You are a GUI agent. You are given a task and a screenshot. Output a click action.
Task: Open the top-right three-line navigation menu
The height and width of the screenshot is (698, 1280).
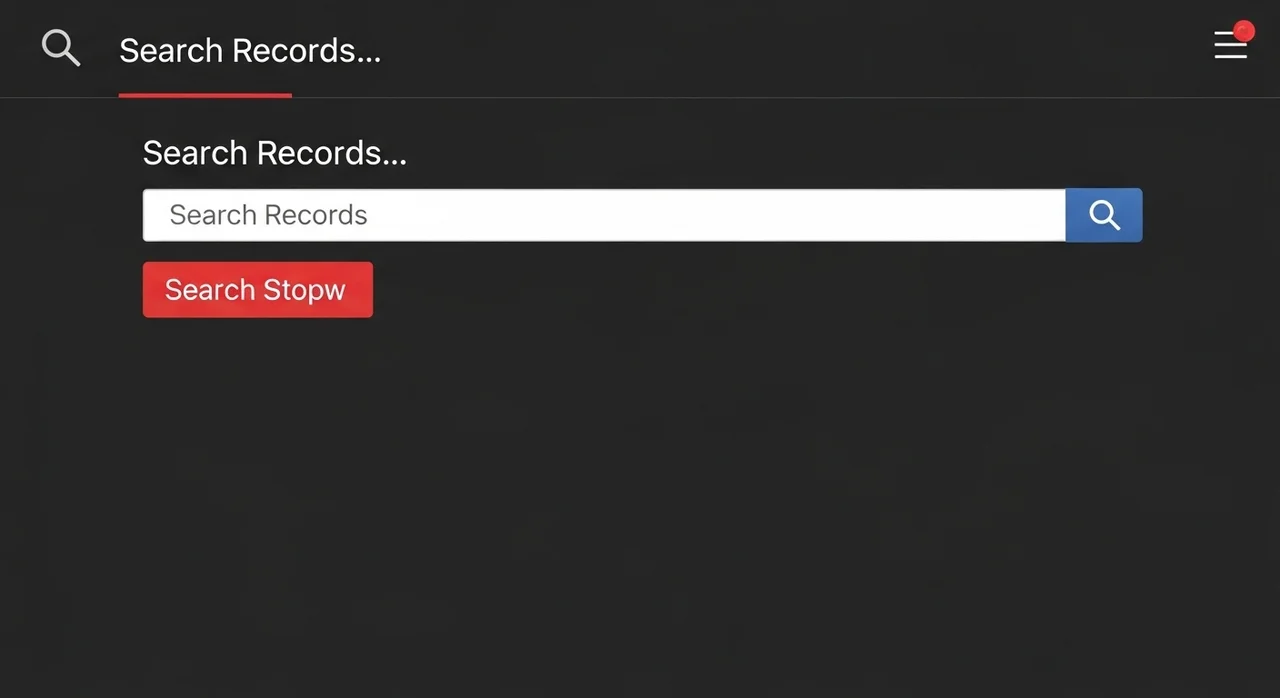coord(1231,45)
